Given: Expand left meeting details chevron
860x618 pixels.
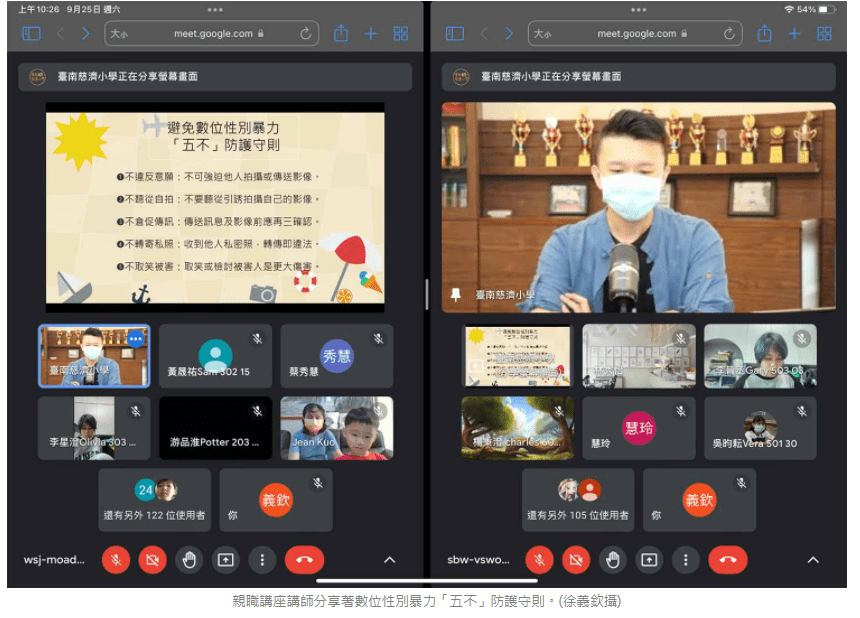Looking at the screenshot, I should tap(390, 560).
